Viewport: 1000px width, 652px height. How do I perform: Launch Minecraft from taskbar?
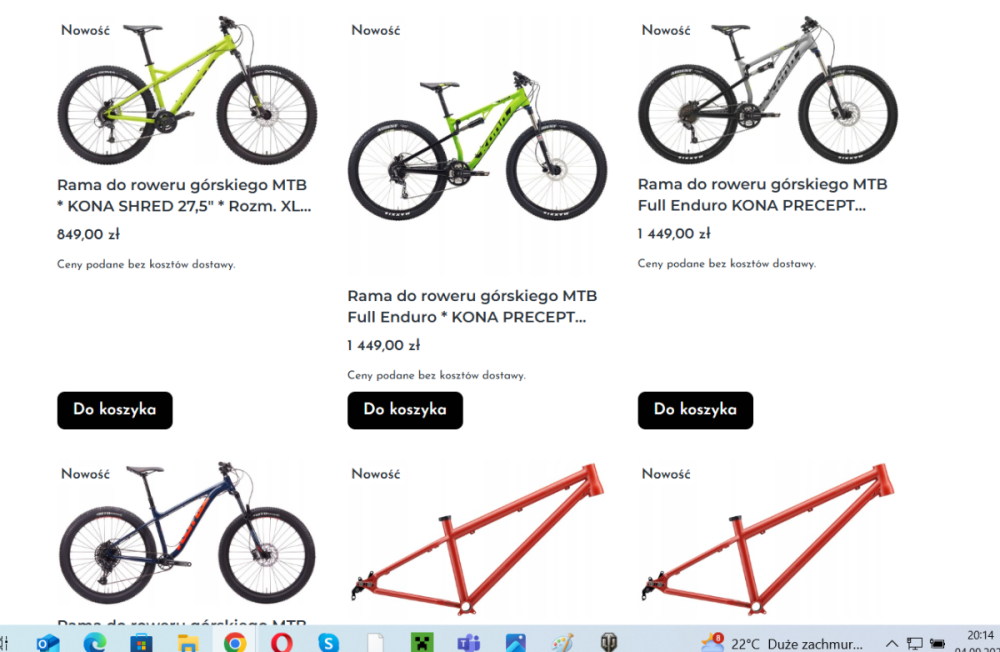422,642
